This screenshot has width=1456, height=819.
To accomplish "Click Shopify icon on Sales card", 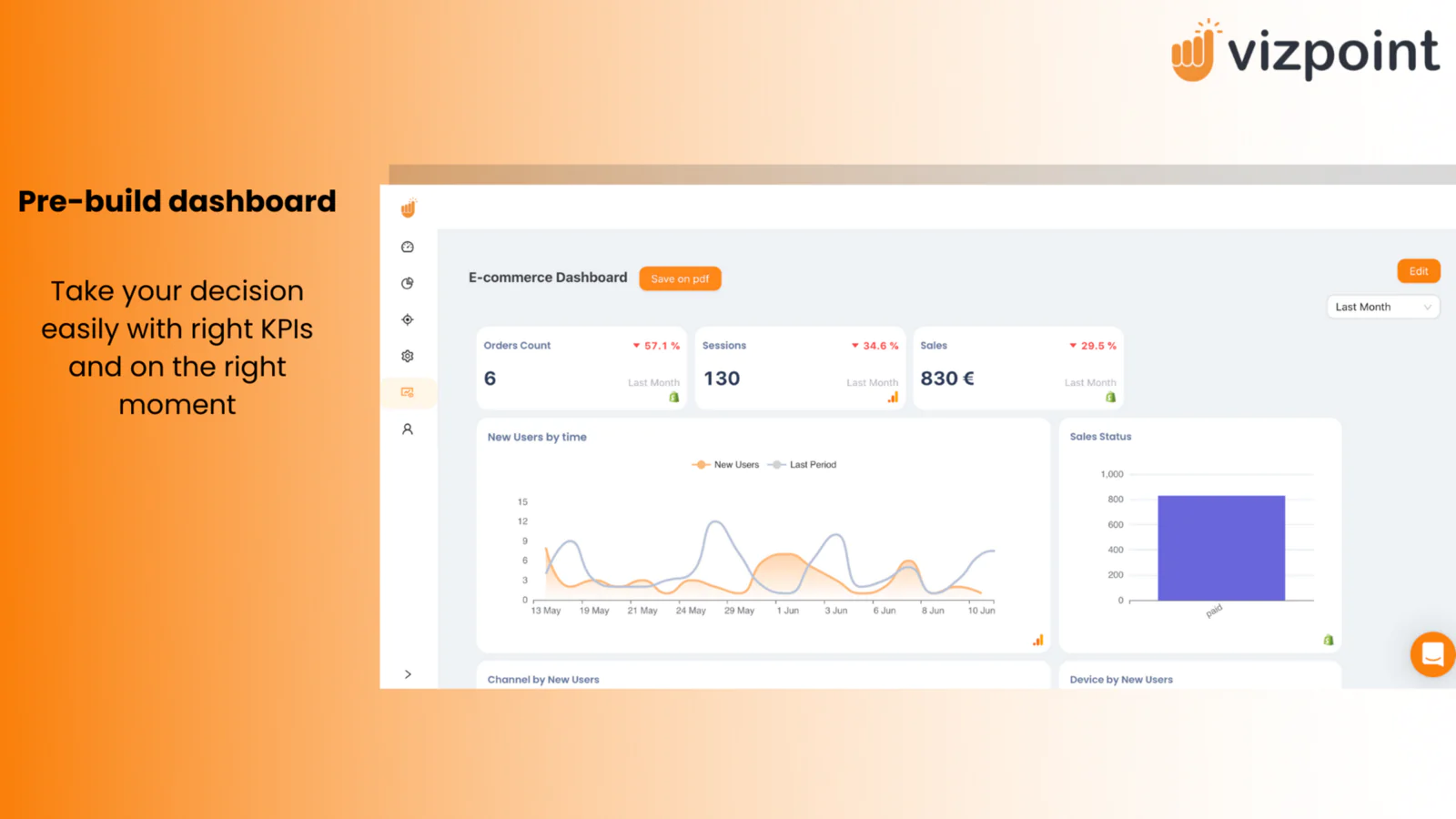I will pos(1110,397).
